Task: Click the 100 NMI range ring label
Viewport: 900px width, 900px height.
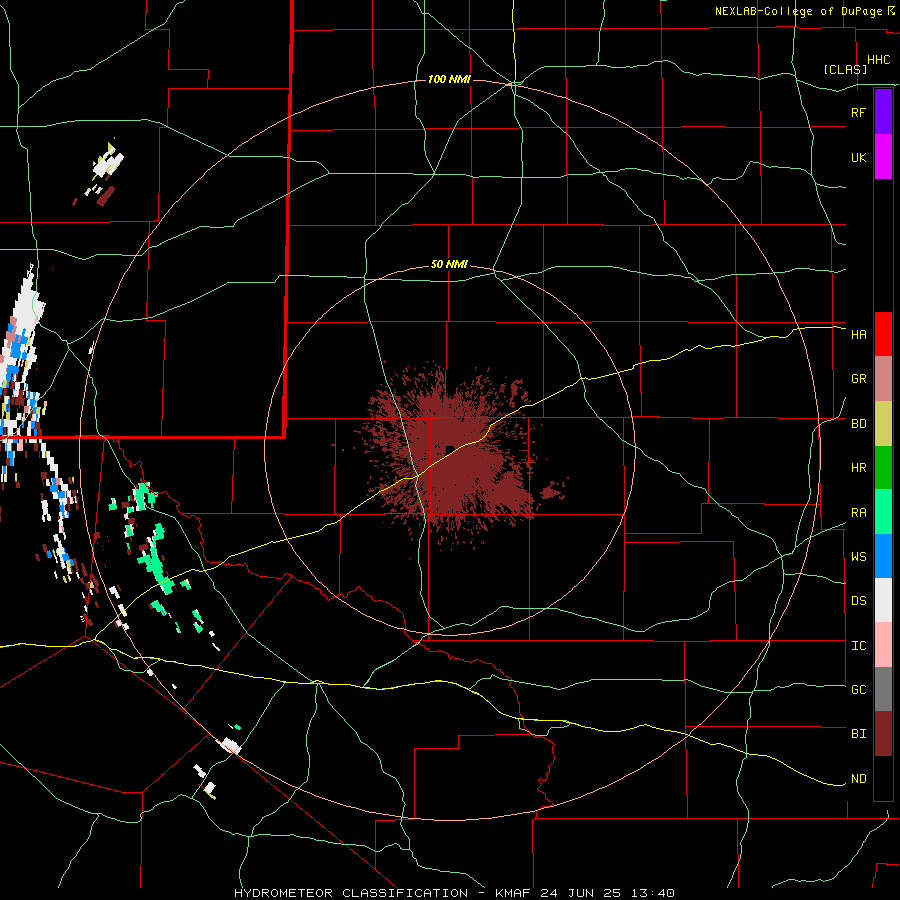Action: [x=449, y=79]
